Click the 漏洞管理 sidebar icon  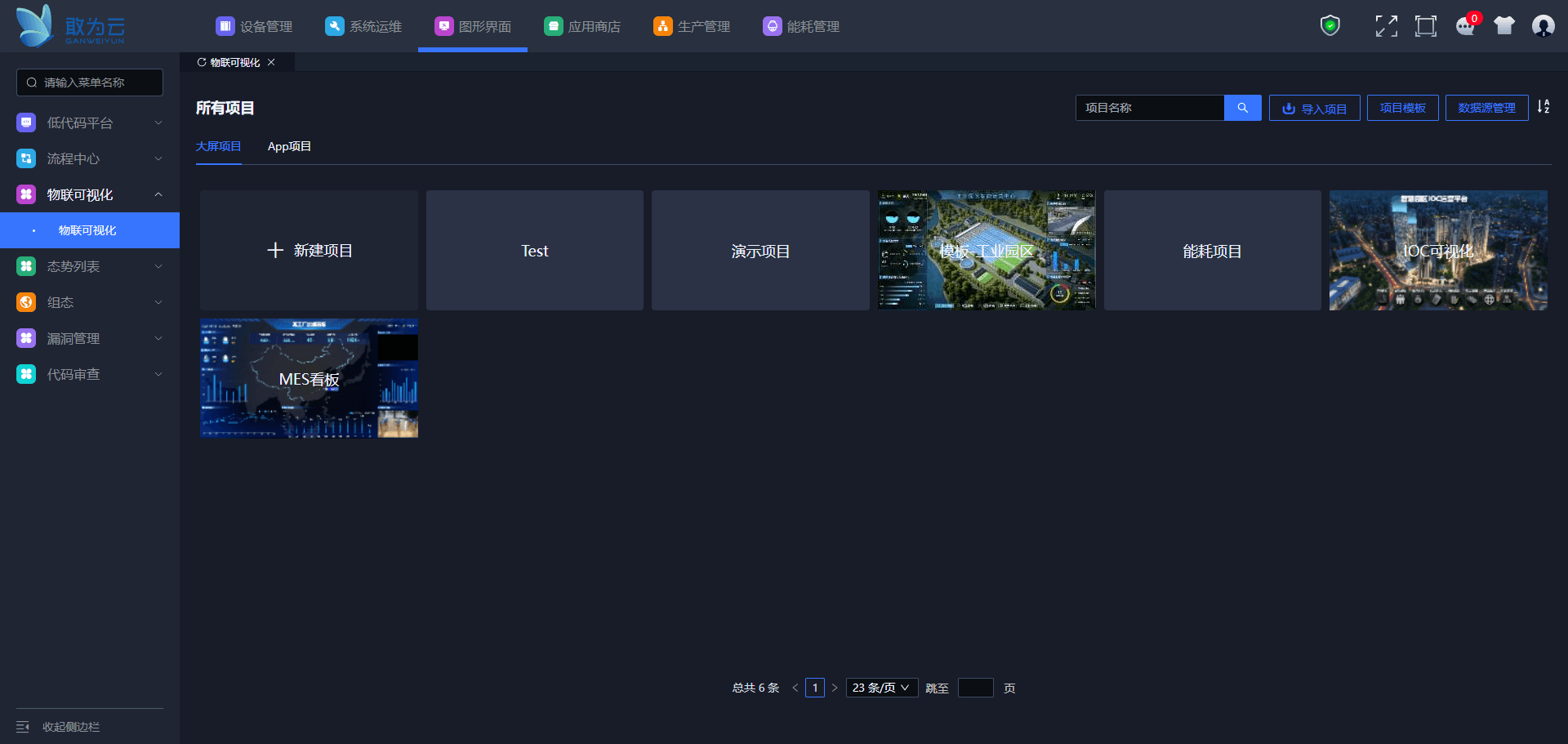pos(26,338)
